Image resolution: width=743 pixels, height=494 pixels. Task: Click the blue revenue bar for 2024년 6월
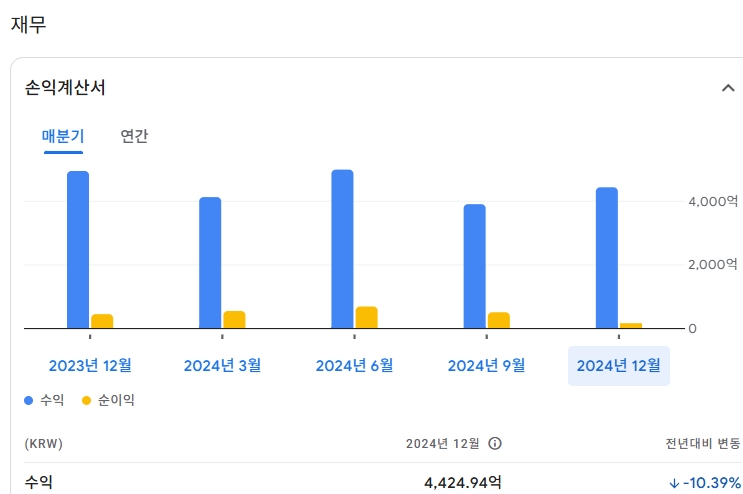[342, 249]
